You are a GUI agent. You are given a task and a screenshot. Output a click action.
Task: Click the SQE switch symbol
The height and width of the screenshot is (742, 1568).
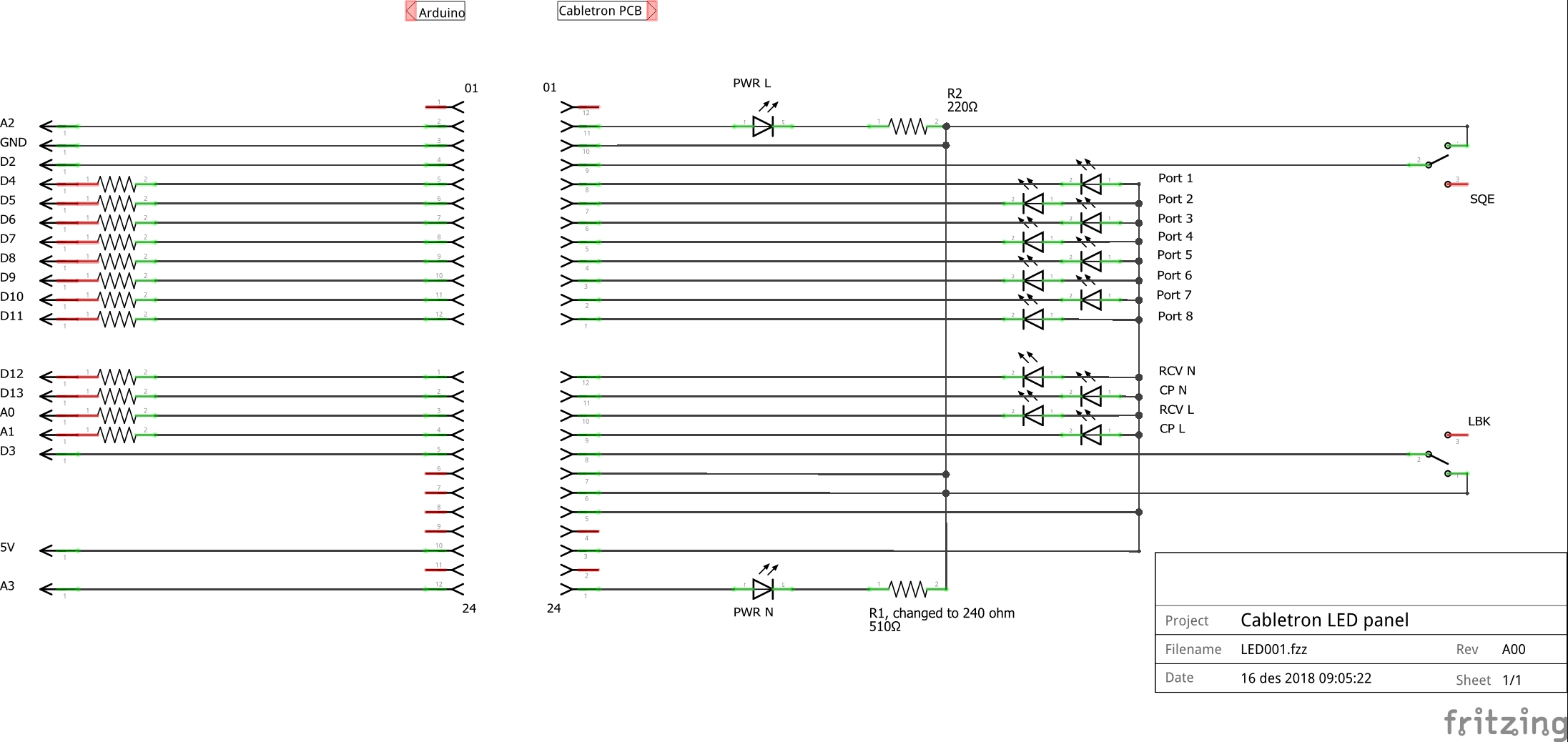click(x=1439, y=164)
